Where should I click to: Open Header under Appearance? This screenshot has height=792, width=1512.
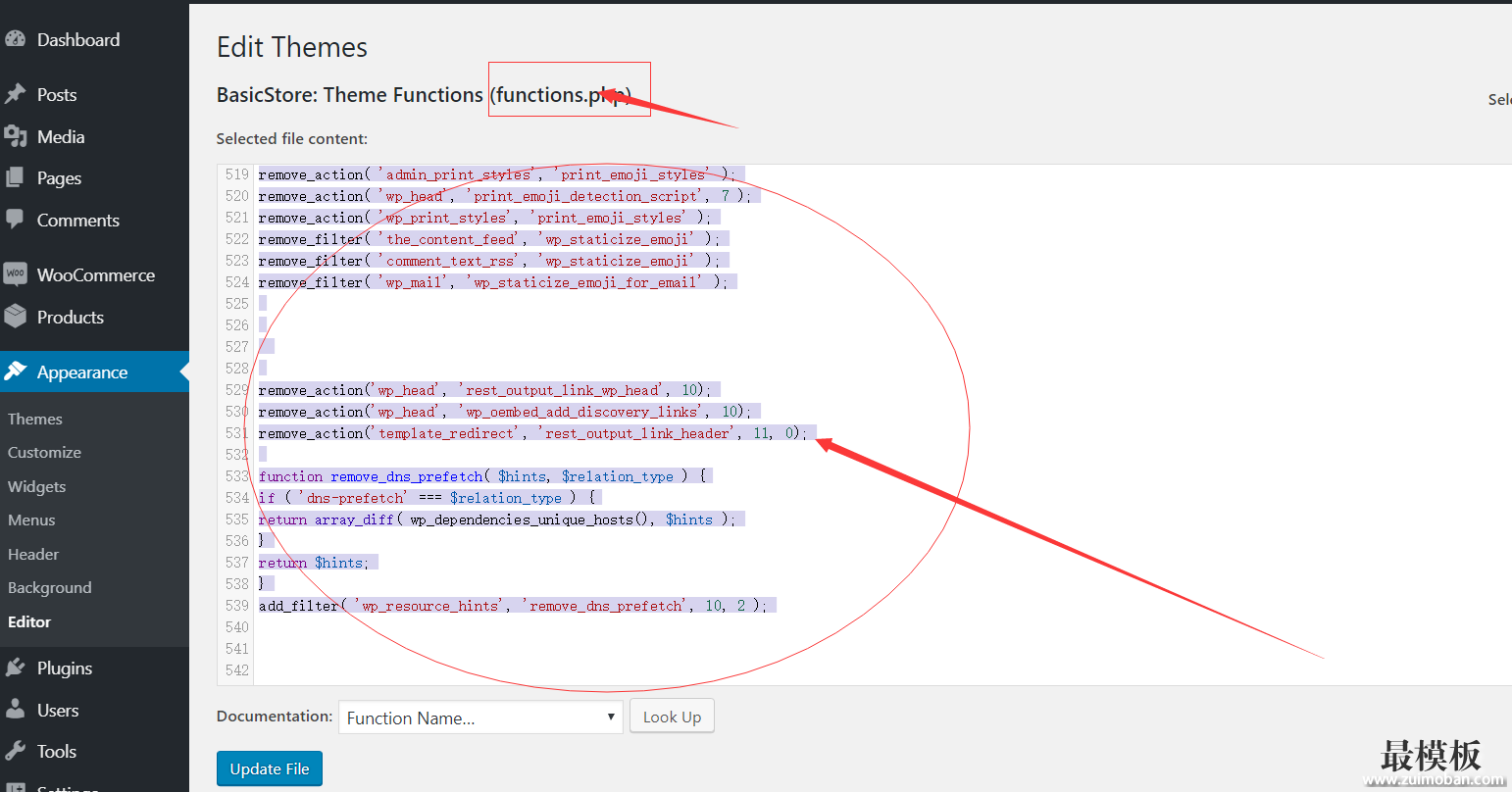click(x=33, y=554)
